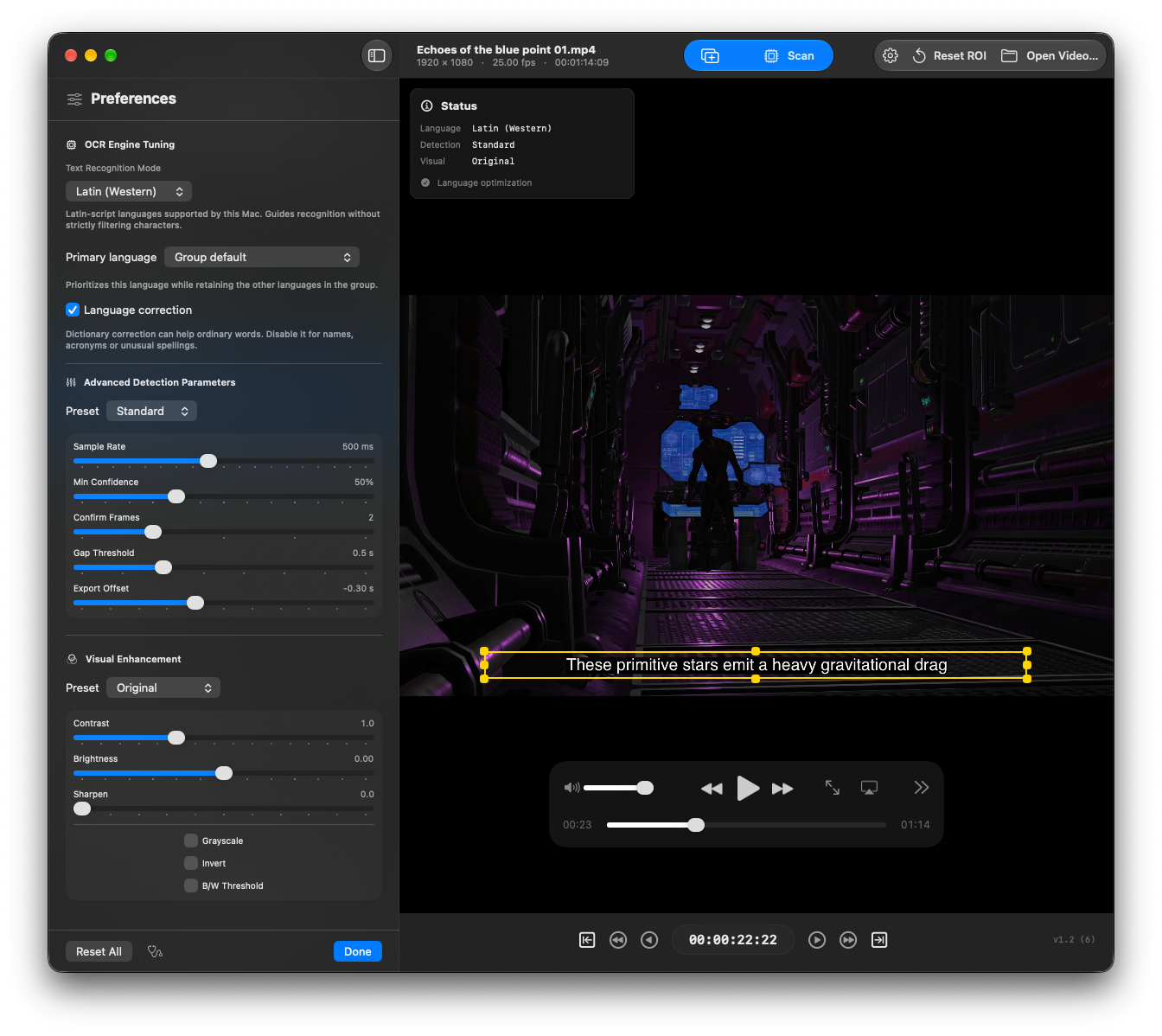Fast forward the video playback
The height and width of the screenshot is (1036, 1162).
click(x=782, y=789)
